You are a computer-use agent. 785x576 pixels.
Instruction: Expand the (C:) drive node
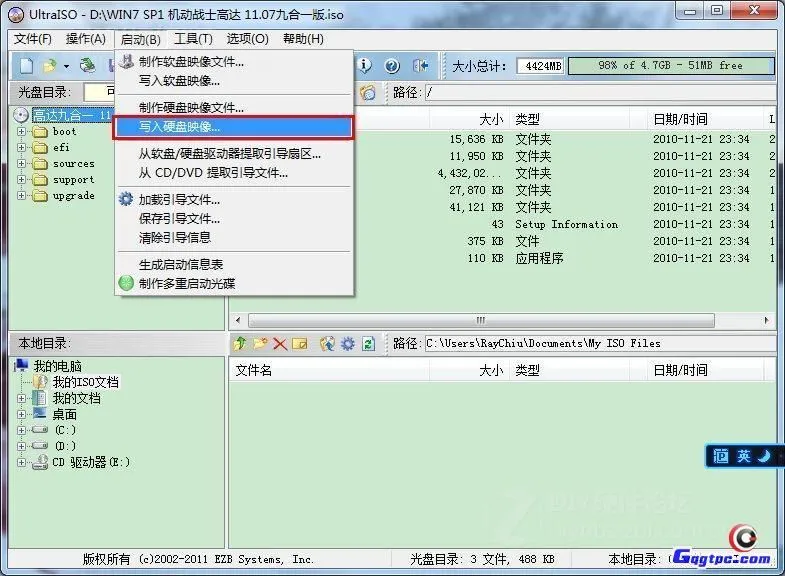[22, 430]
